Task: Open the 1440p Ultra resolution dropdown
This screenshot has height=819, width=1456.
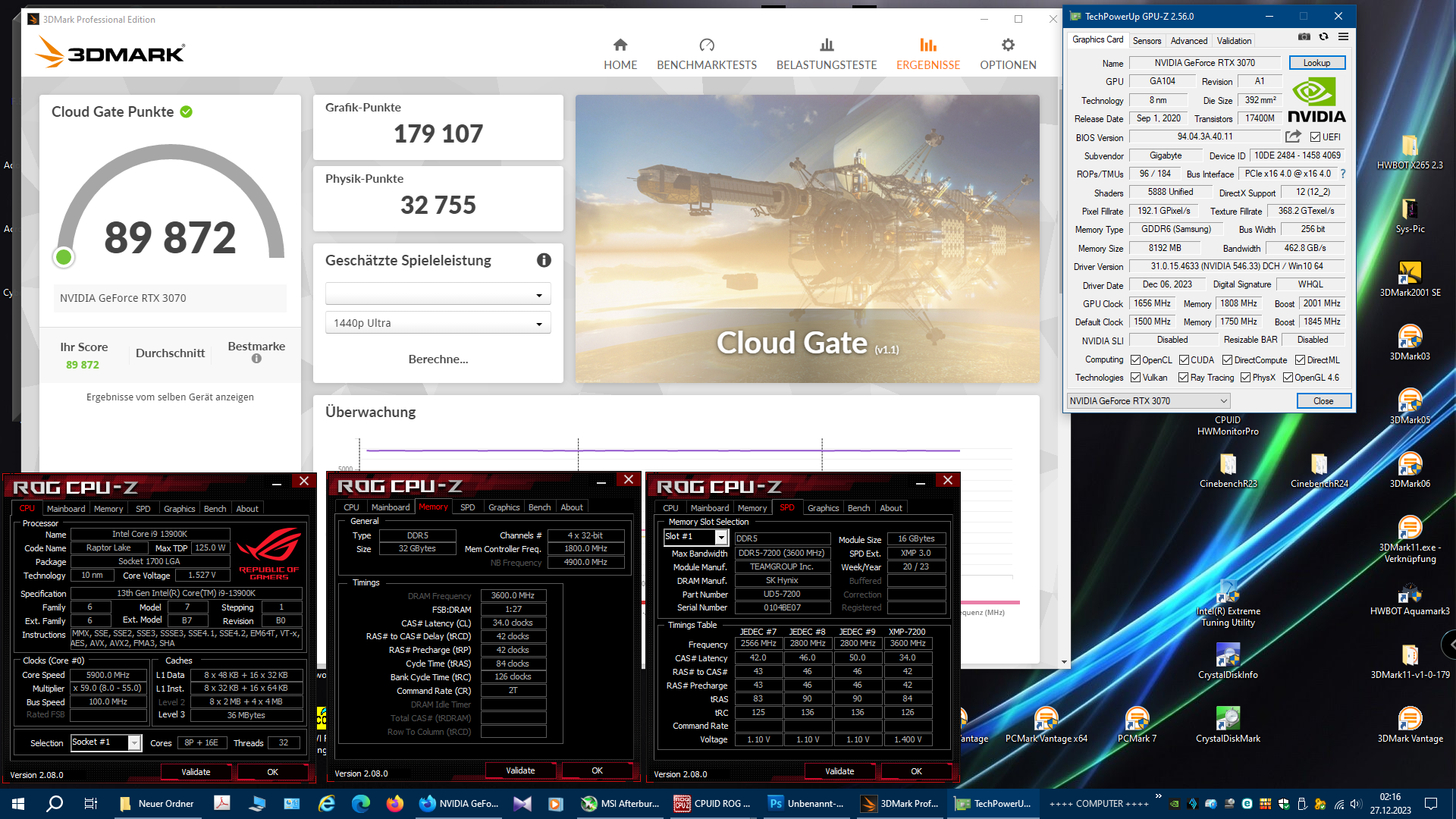Action: [438, 323]
